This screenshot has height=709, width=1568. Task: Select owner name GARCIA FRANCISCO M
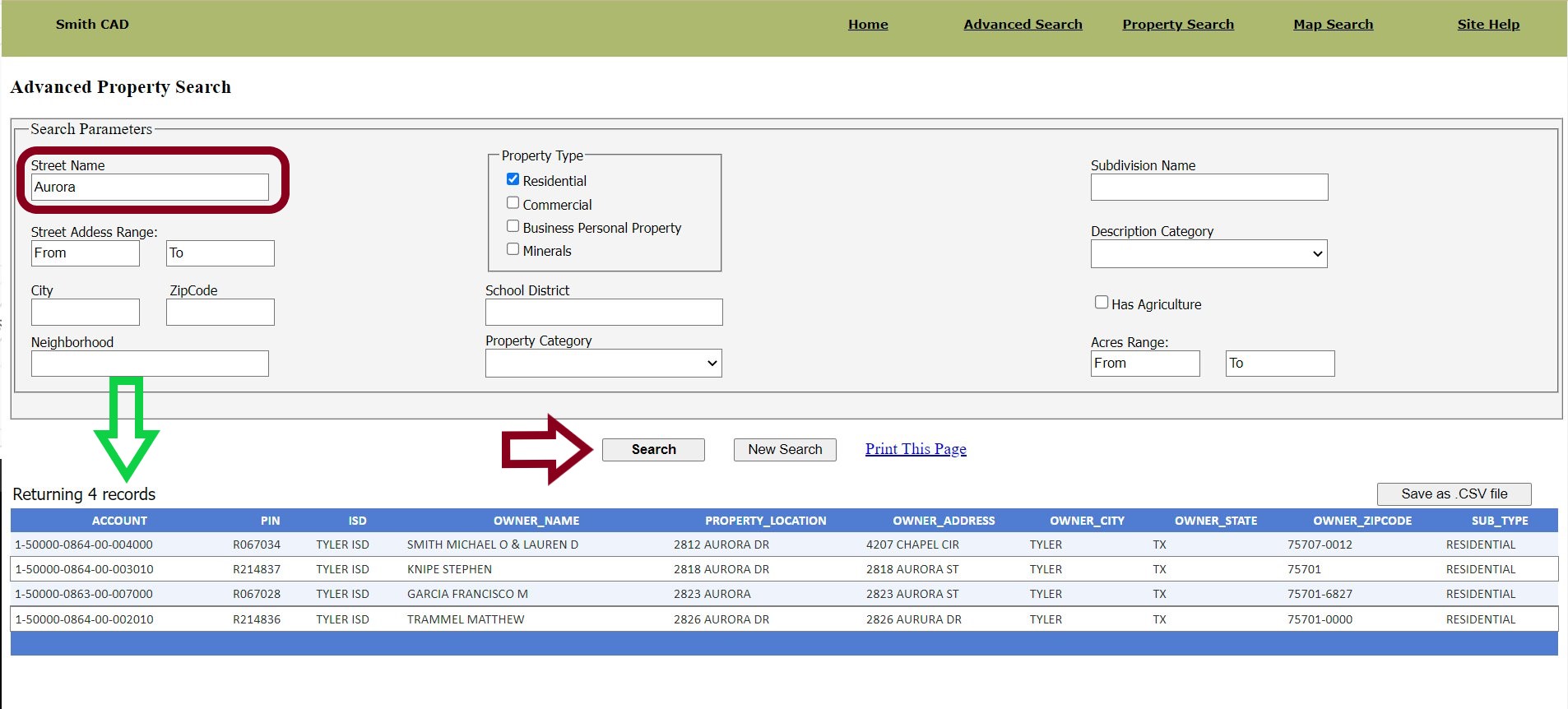click(x=467, y=594)
